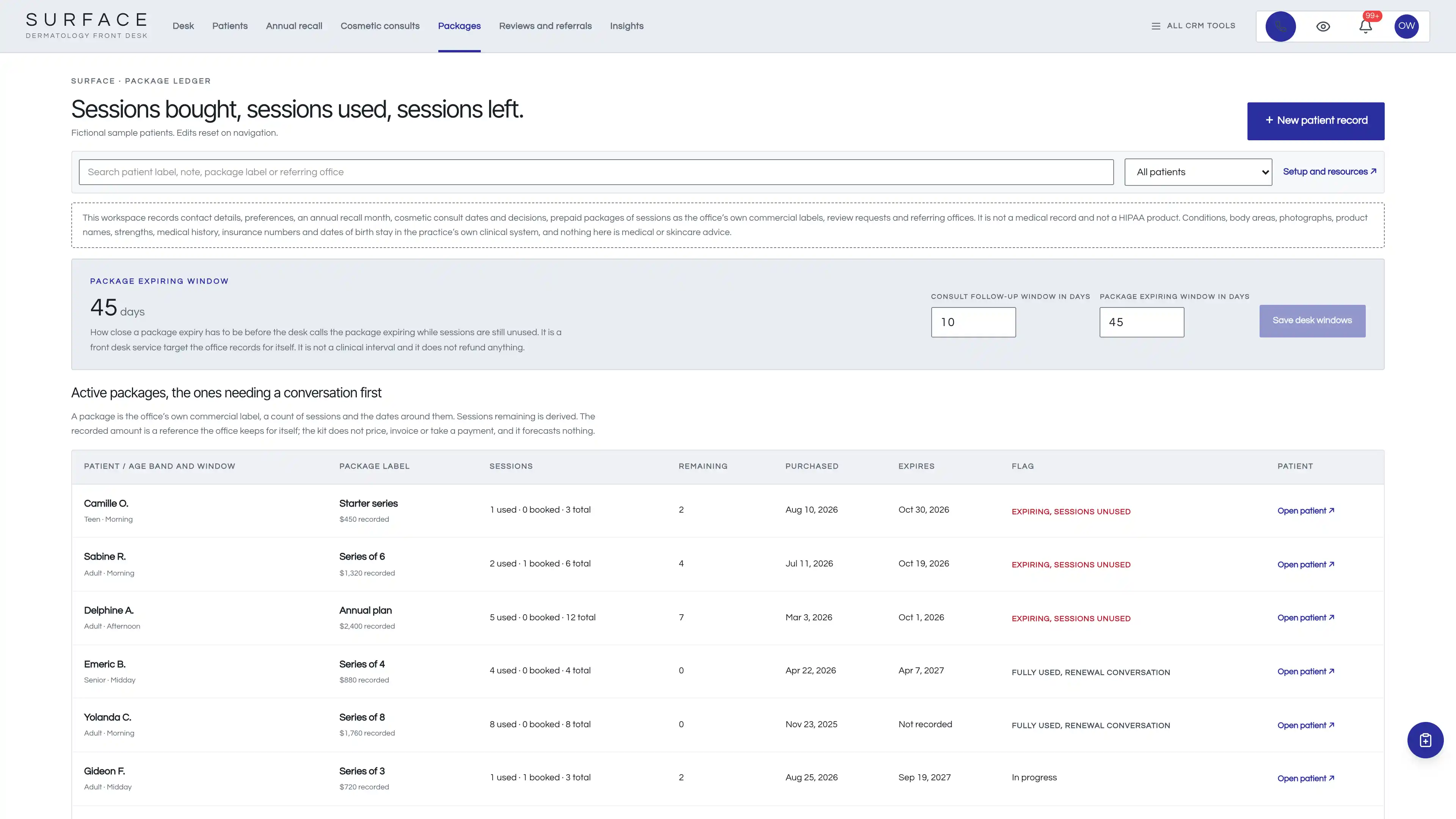The height and width of the screenshot is (819, 1456).
Task: Switch to the Desk tab
Action: pyautogui.click(x=183, y=26)
